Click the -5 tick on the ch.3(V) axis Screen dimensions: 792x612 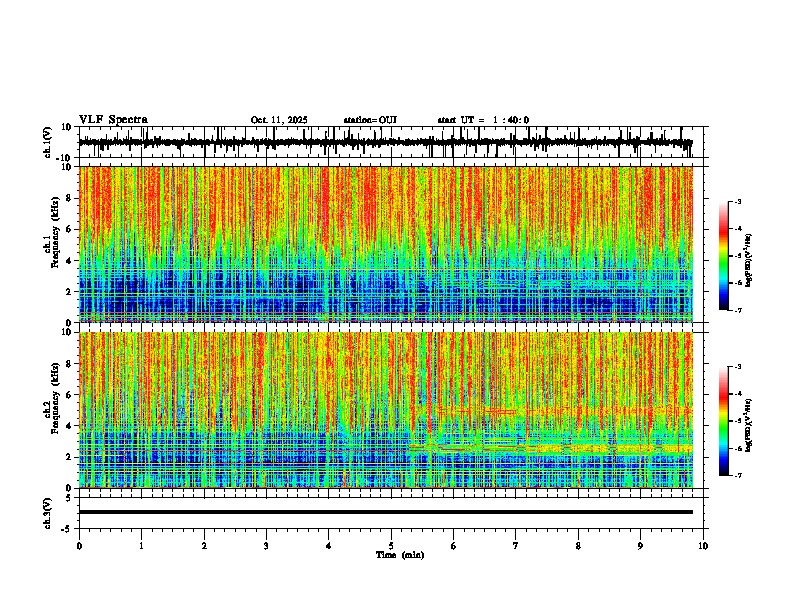coord(68,529)
